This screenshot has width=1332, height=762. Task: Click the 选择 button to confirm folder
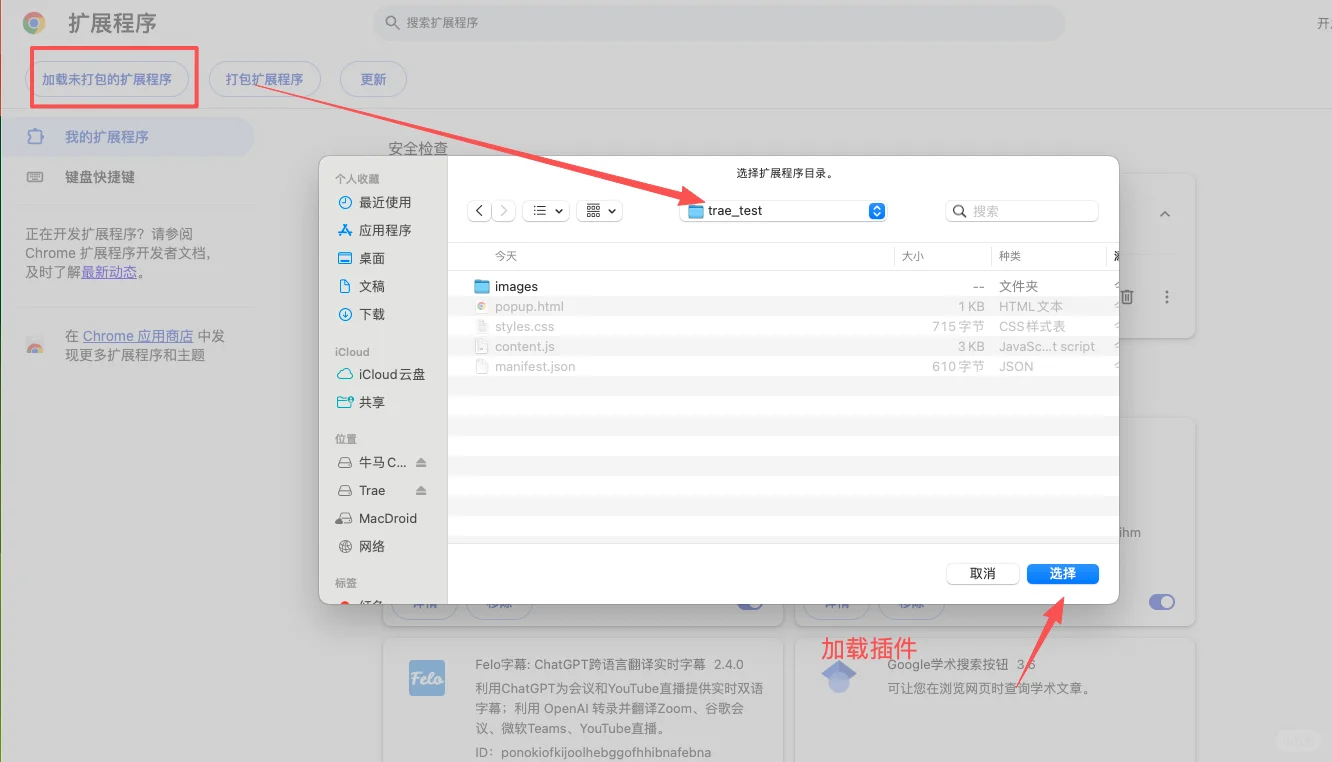(x=1062, y=573)
